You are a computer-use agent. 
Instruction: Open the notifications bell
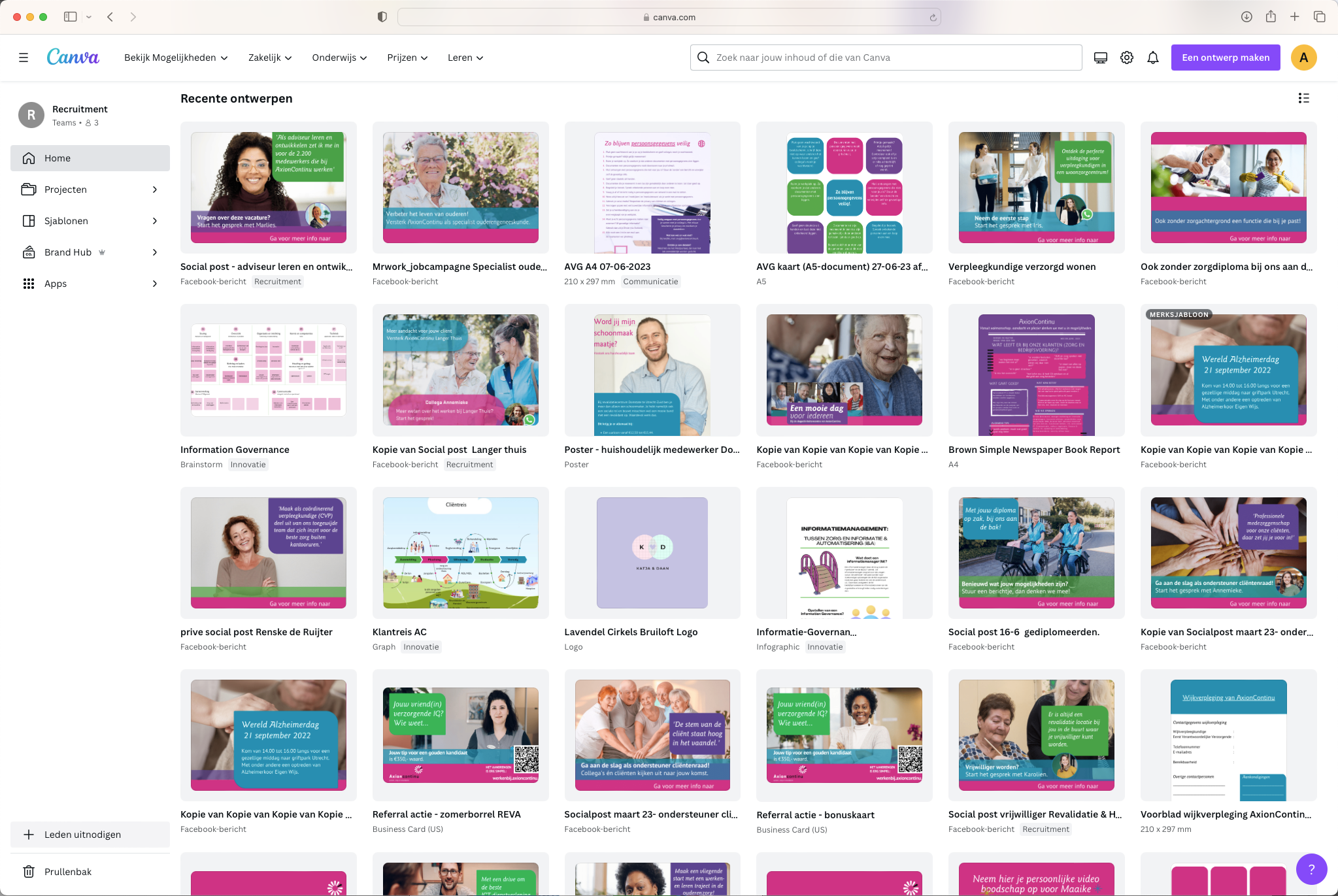tap(1153, 58)
